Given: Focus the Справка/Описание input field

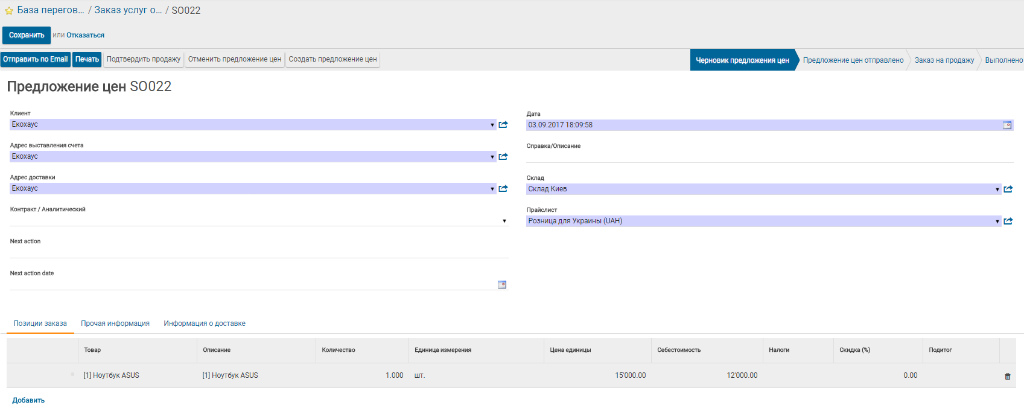Looking at the screenshot, I should [x=770, y=157].
